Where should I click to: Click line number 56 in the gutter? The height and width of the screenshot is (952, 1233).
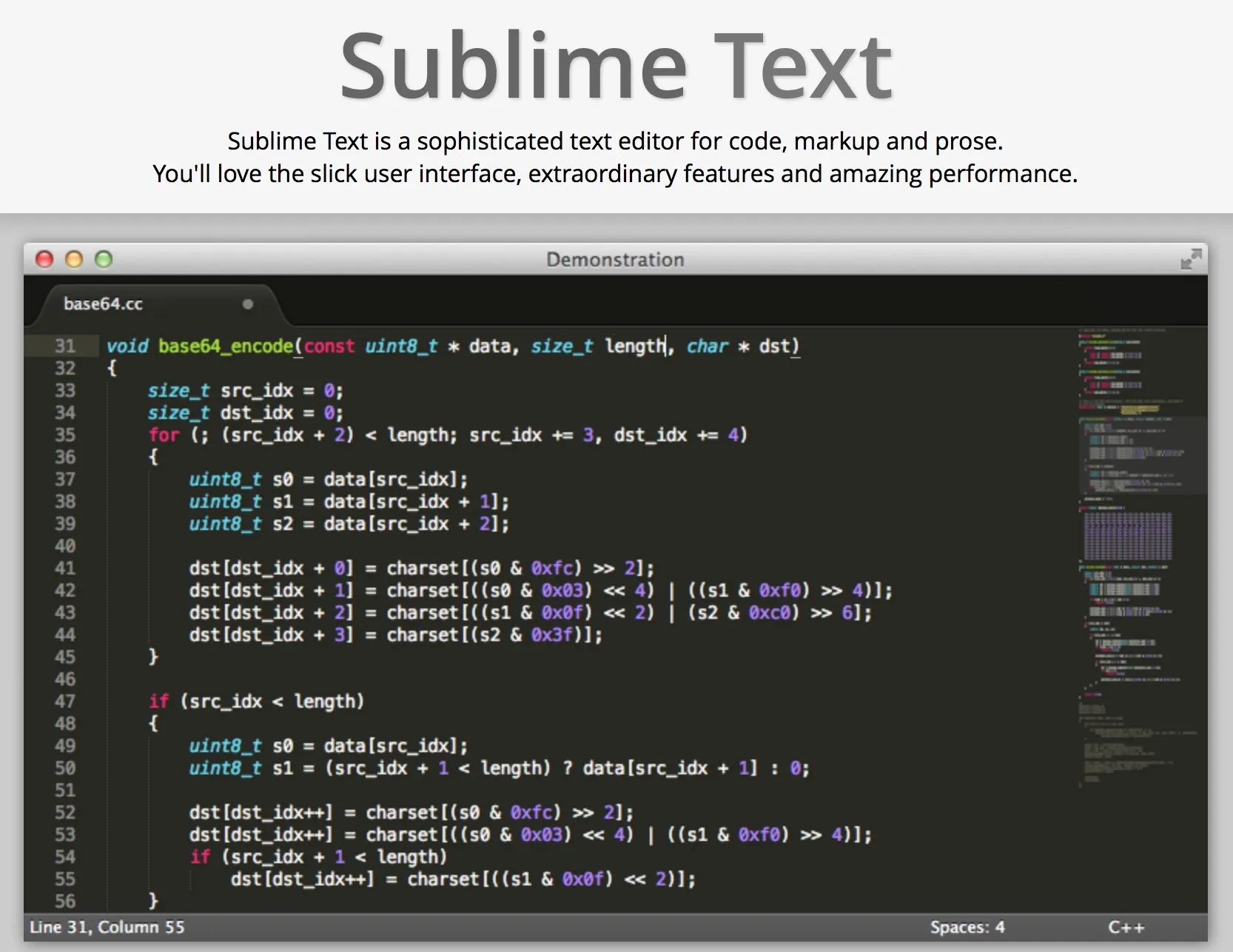click(65, 901)
